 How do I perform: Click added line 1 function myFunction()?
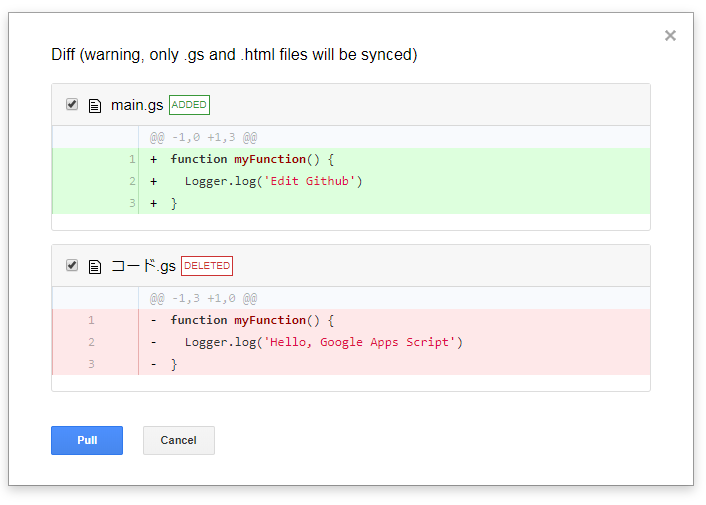[351, 159]
